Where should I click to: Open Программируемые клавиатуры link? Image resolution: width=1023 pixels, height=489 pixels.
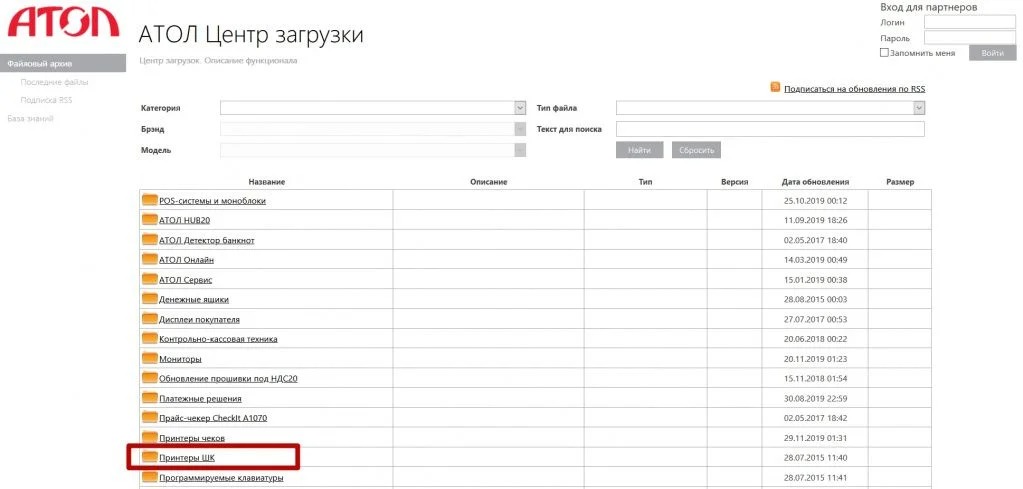tap(221, 478)
